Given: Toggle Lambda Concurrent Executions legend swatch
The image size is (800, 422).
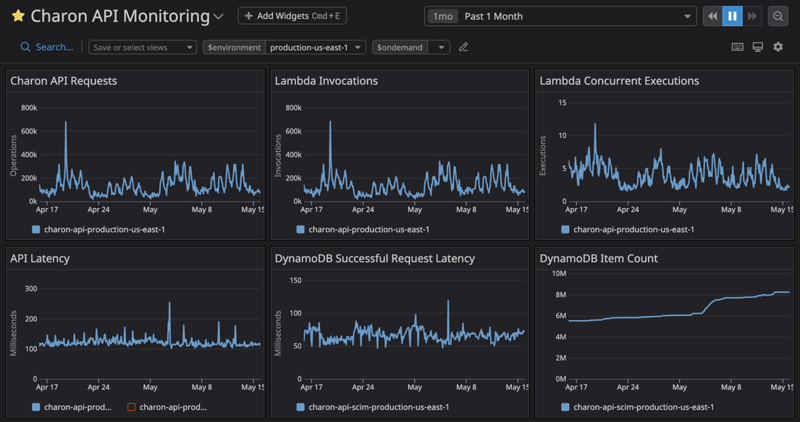Looking at the screenshot, I should click(565, 230).
